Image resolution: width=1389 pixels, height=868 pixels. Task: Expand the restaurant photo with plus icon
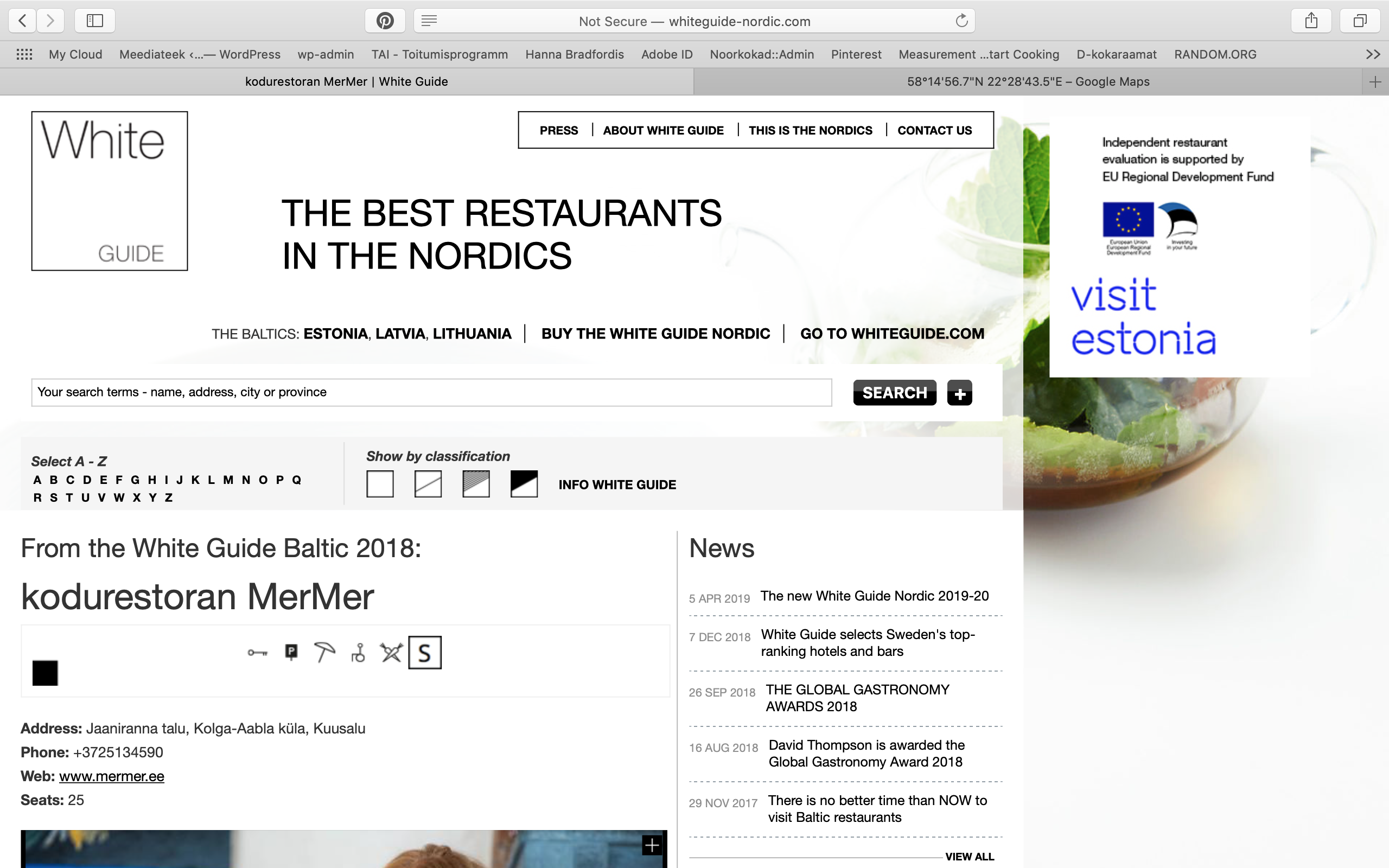click(x=652, y=845)
